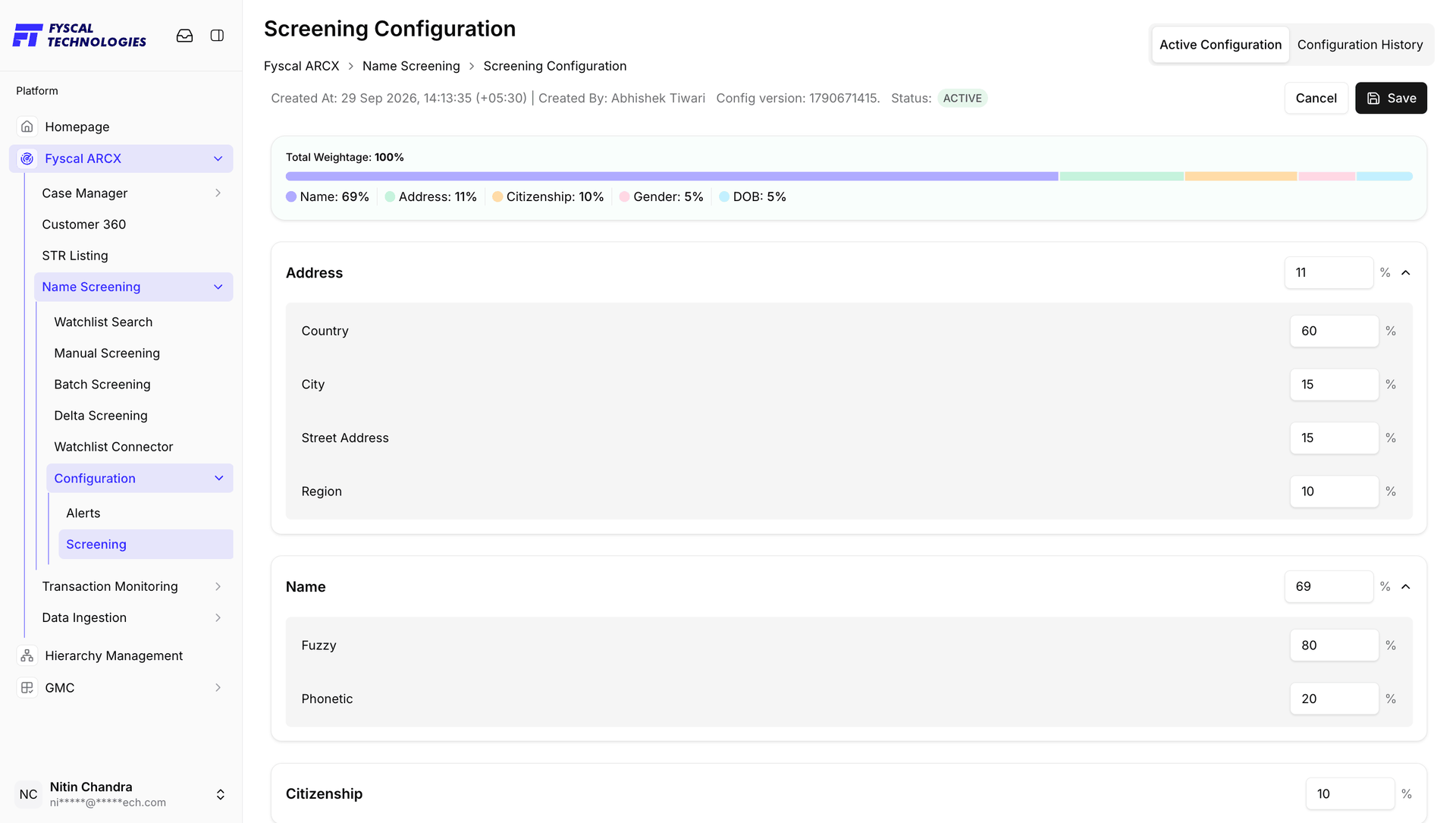
Task: Expand Data Ingestion submenu
Action: coord(218,617)
